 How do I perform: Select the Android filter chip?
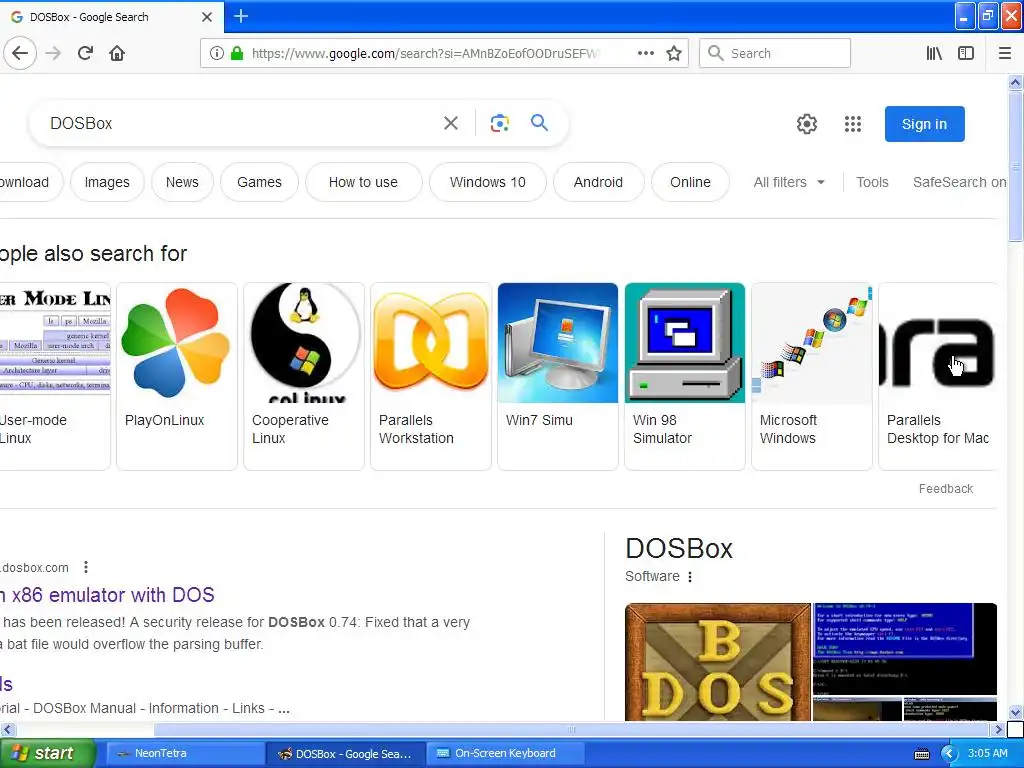(598, 182)
